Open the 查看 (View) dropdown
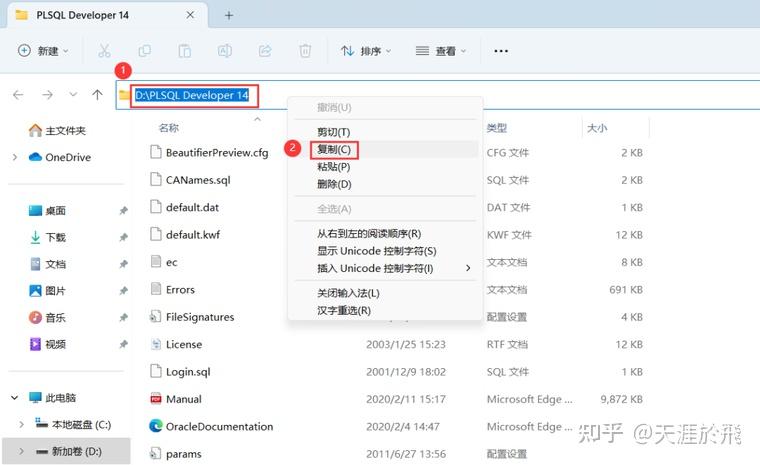The height and width of the screenshot is (465, 760). pyautogui.click(x=441, y=51)
